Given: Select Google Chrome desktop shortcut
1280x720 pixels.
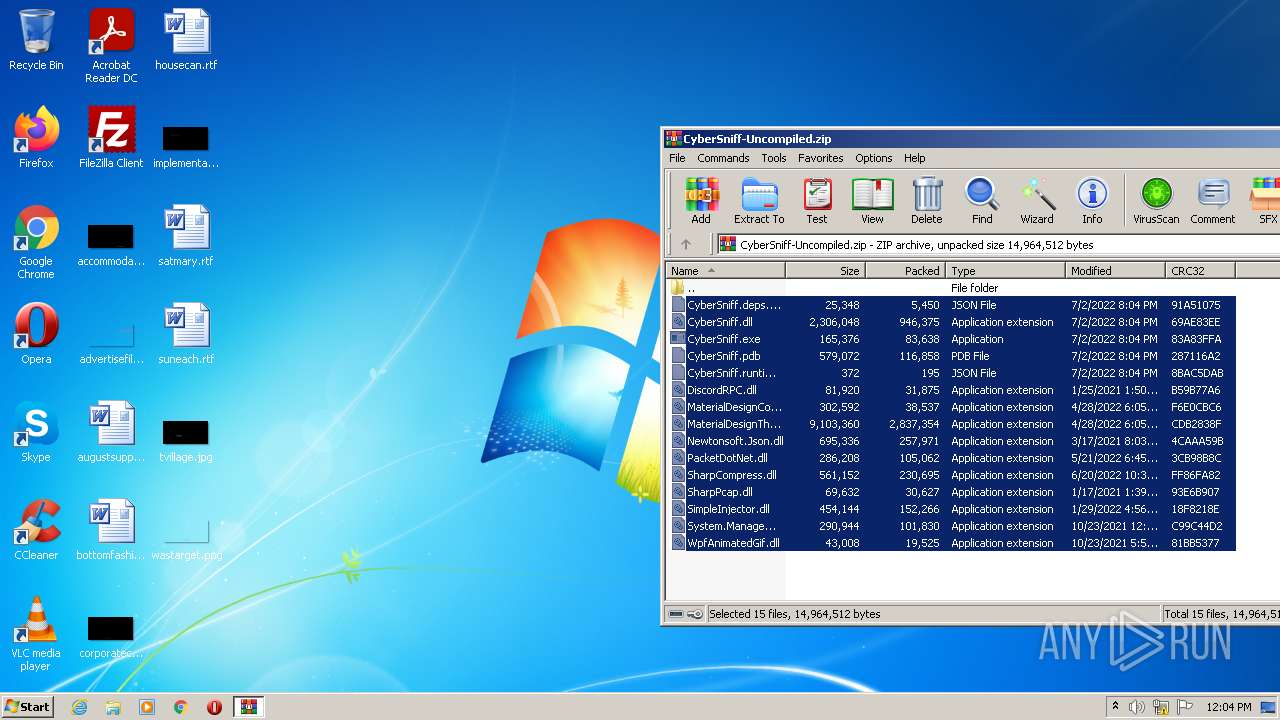Looking at the screenshot, I should pyautogui.click(x=36, y=242).
